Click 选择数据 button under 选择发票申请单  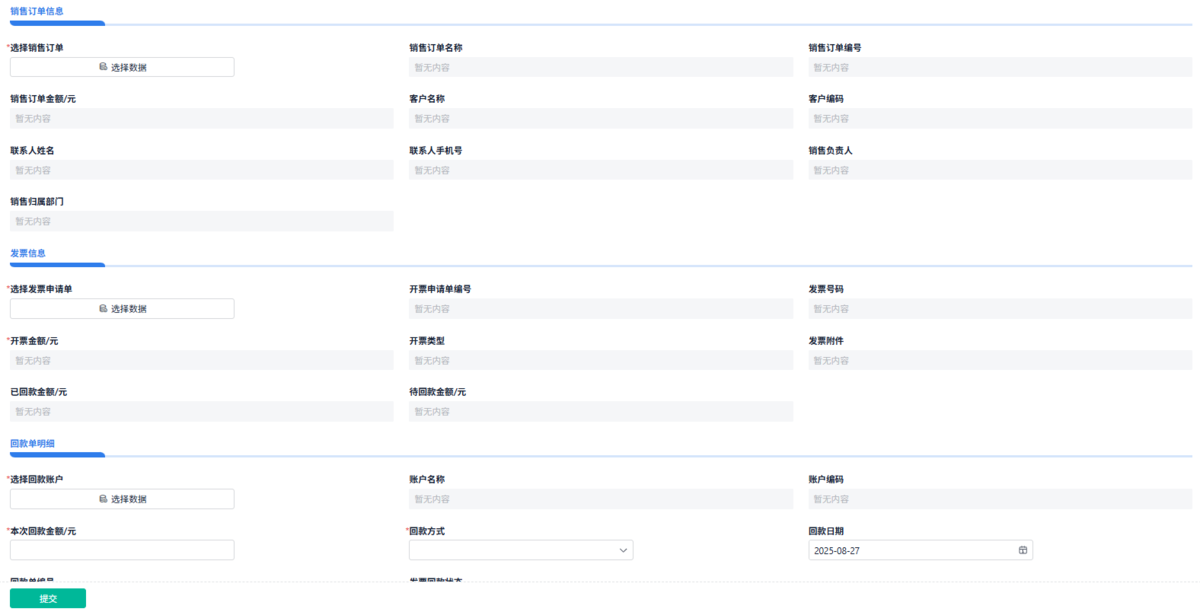tap(122, 309)
